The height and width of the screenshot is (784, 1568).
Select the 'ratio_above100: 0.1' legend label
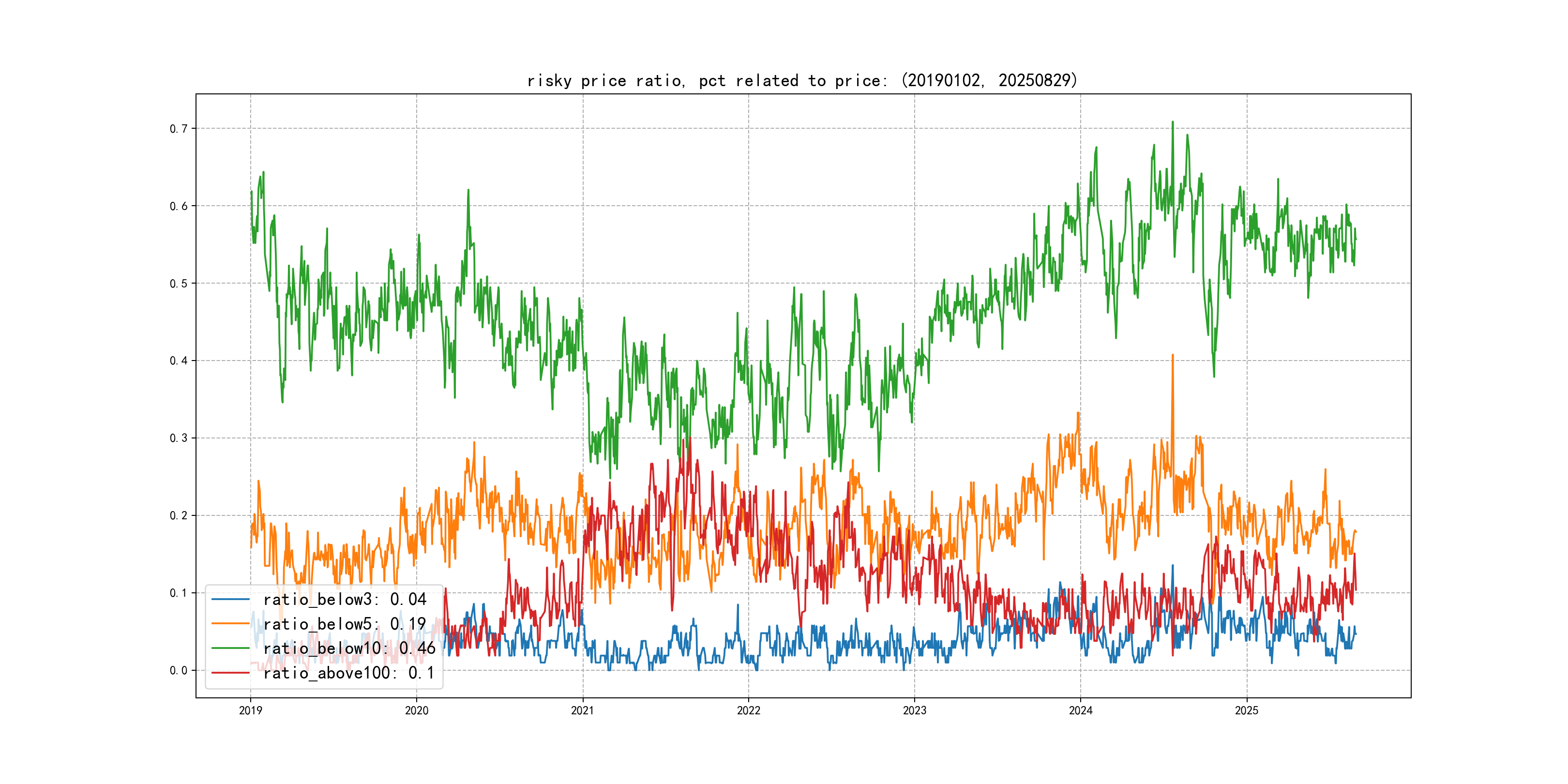click(349, 673)
